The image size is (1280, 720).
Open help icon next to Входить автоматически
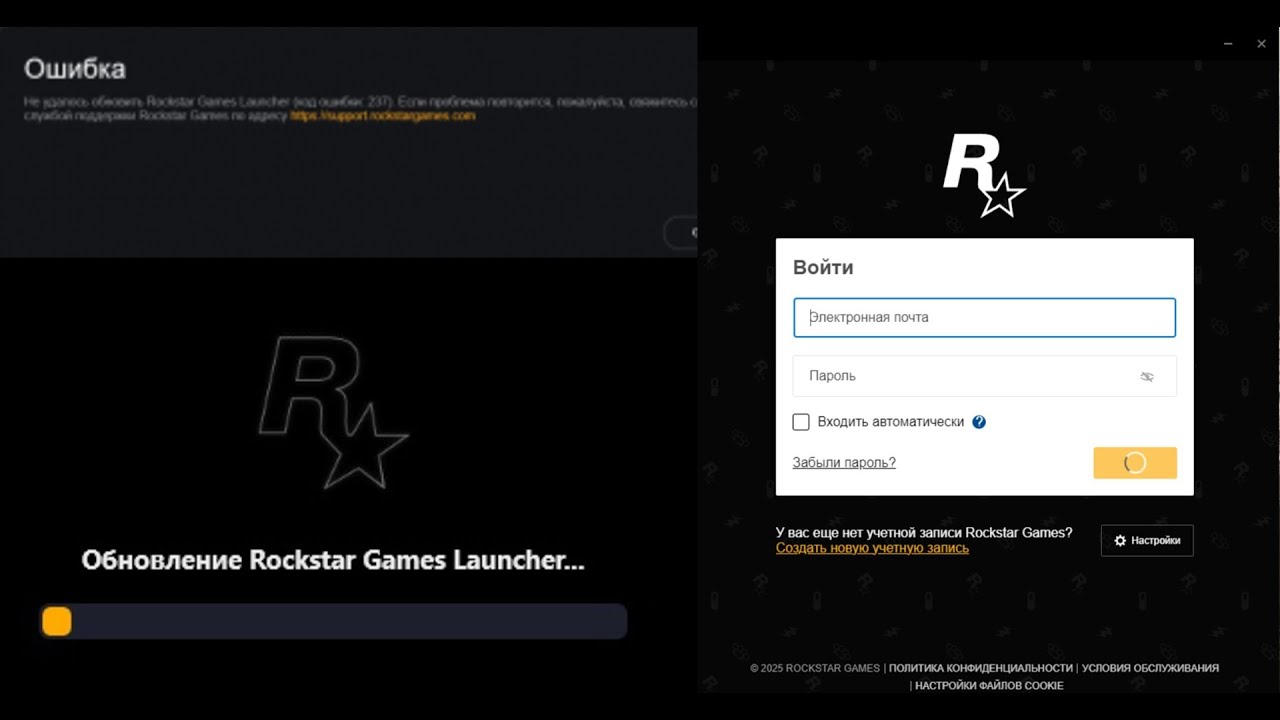coord(979,422)
